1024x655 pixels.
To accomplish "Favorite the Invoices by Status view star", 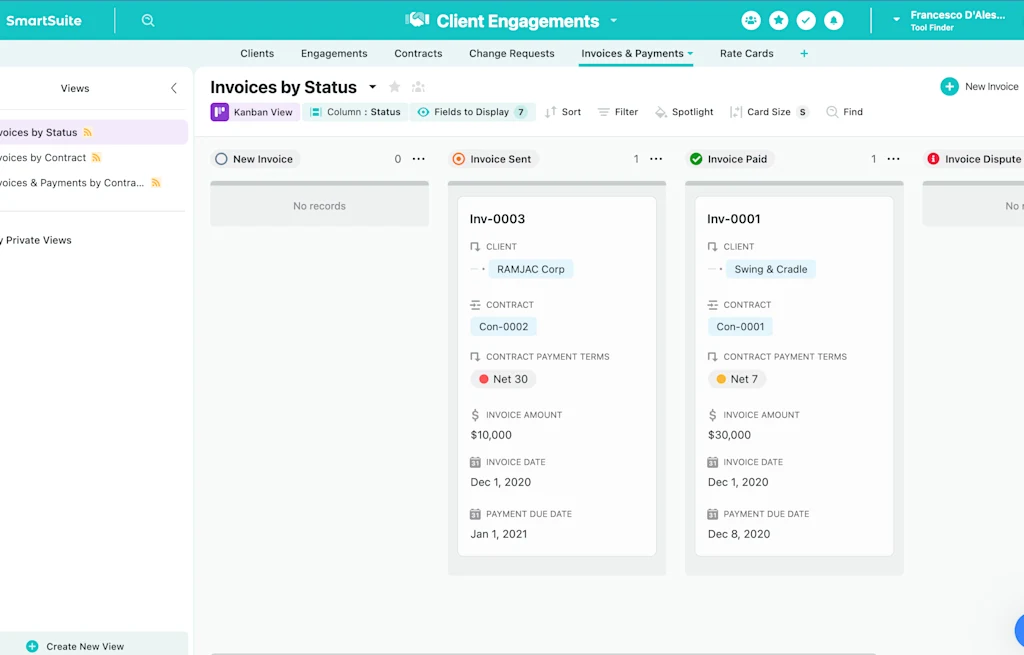I will [394, 87].
